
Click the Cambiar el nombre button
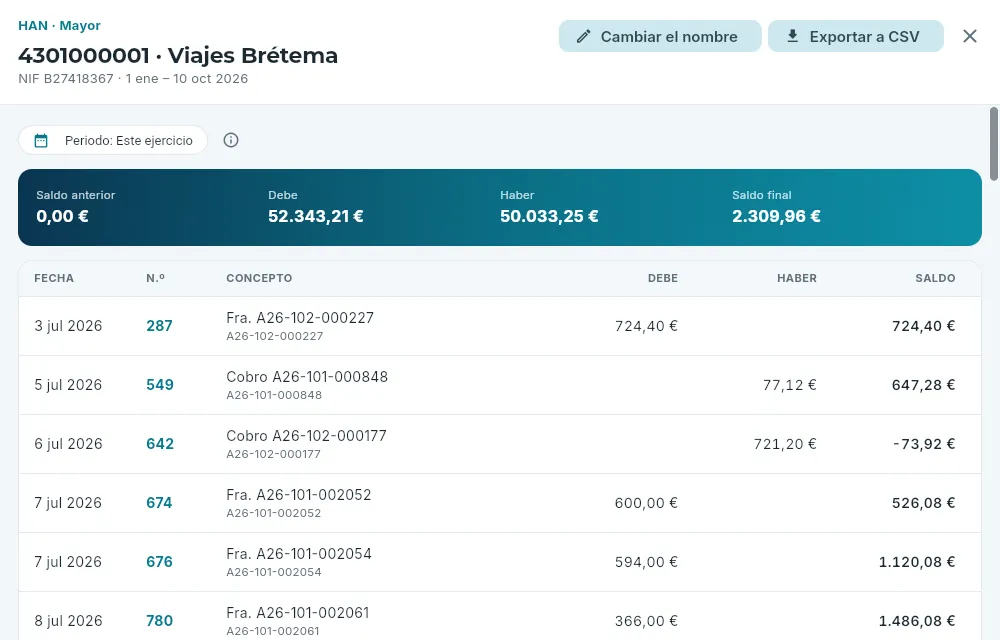point(659,36)
